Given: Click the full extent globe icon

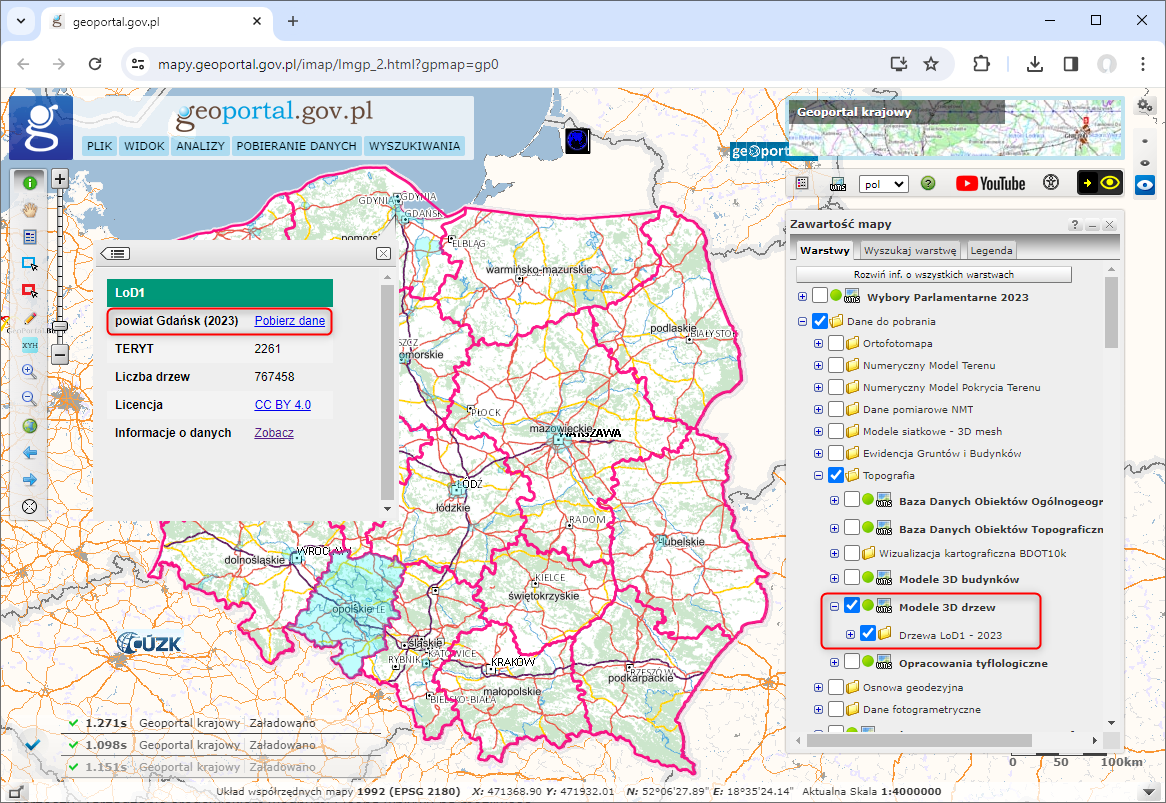Looking at the screenshot, I should tap(29, 426).
